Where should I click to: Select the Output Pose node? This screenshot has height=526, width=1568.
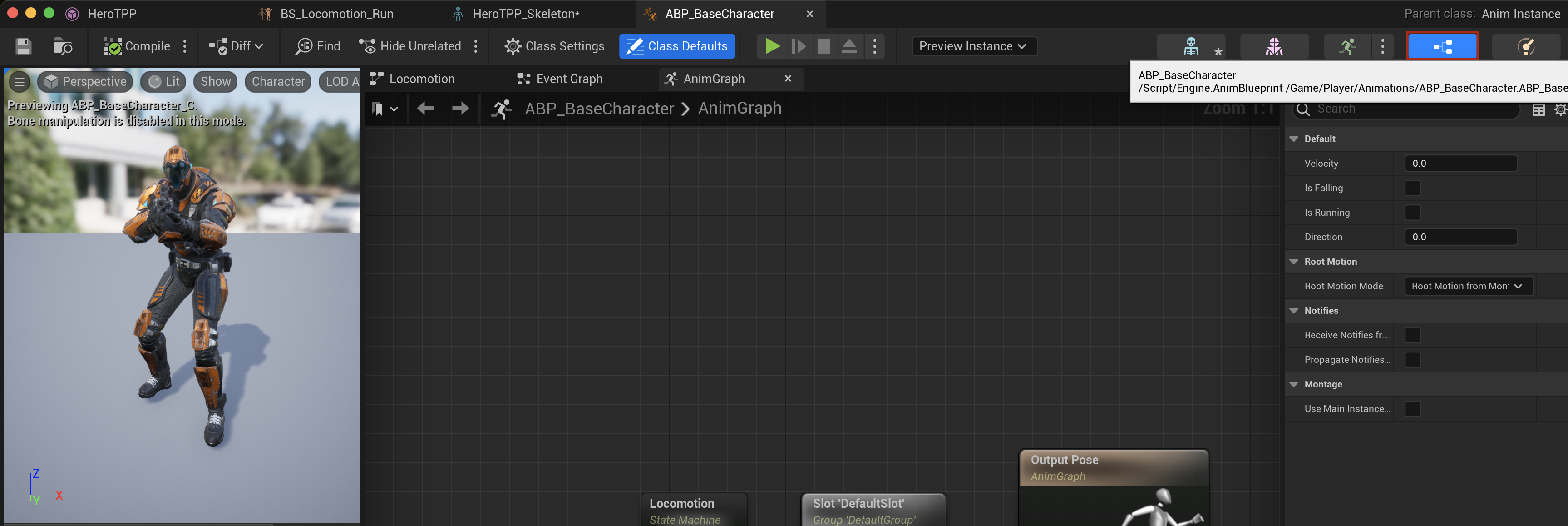[1114, 487]
